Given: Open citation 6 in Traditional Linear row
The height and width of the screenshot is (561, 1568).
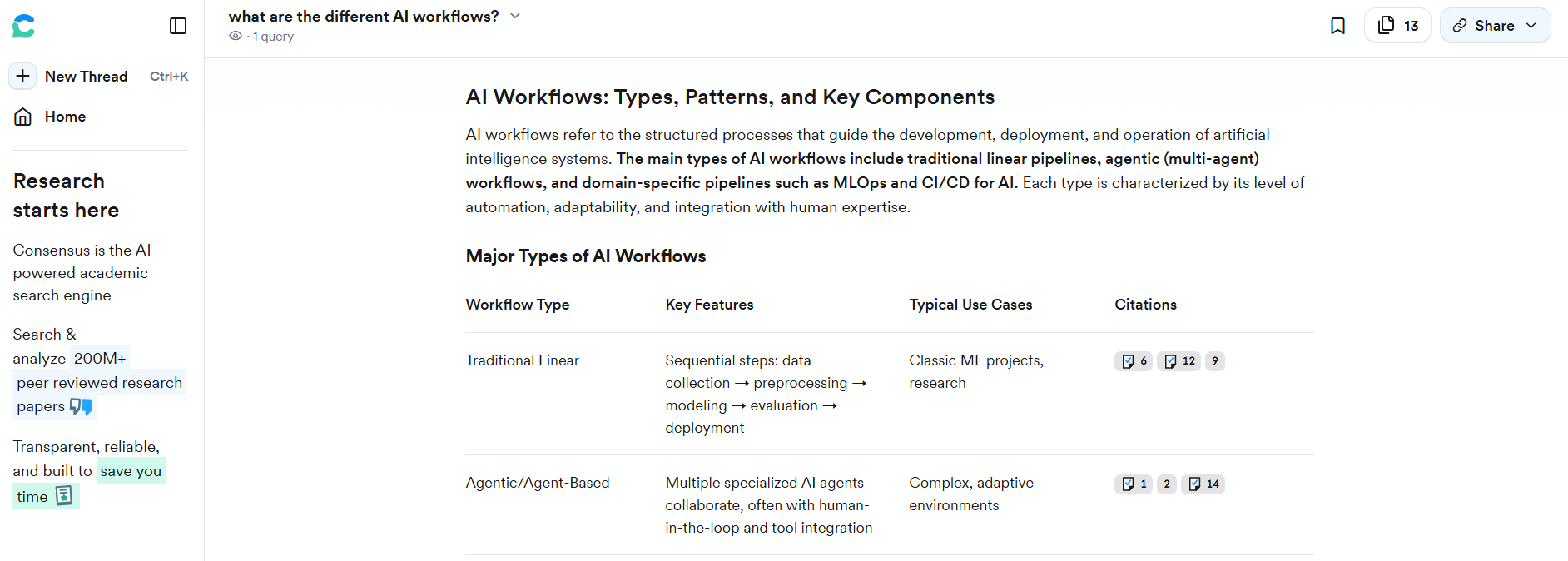Looking at the screenshot, I should (x=1134, y=361).
